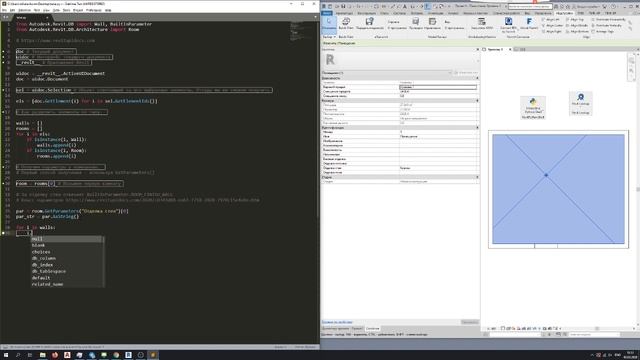Select choices in the autocomplete list

click(67, 252)
